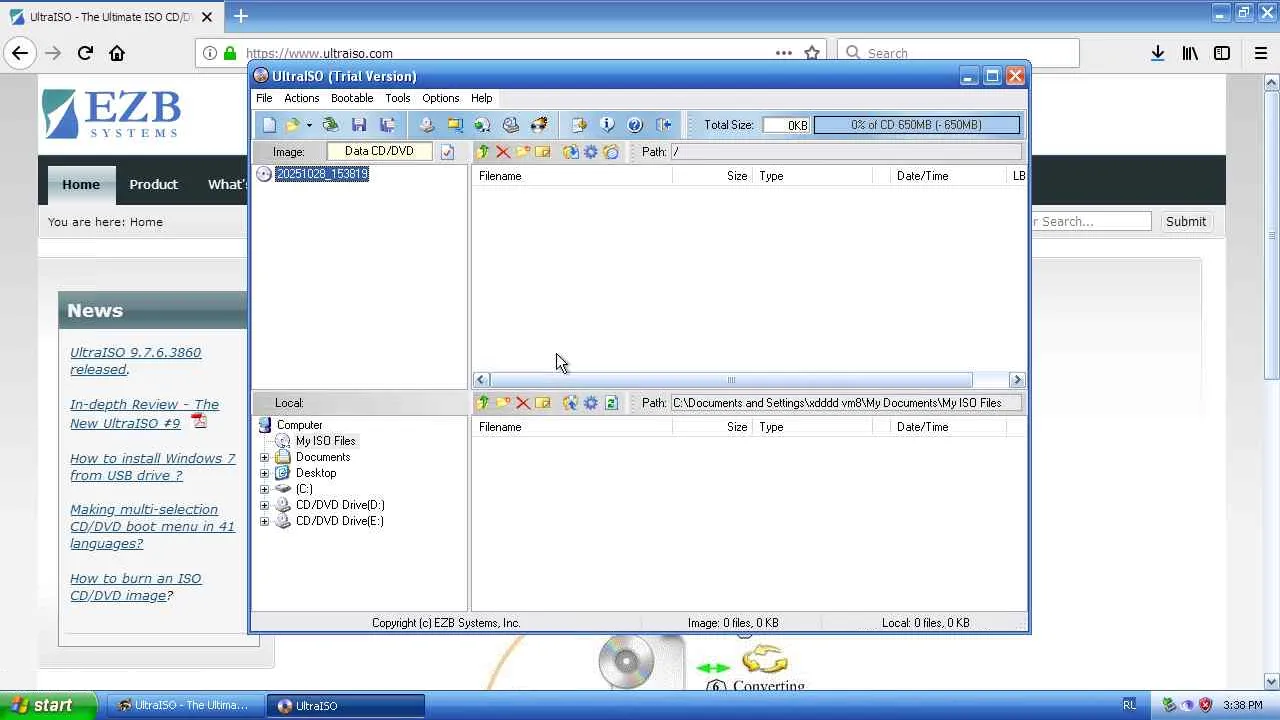Click Up arrow icon in Local pane toolbar
The image size is (1280, 720).
tap(483, 403)
